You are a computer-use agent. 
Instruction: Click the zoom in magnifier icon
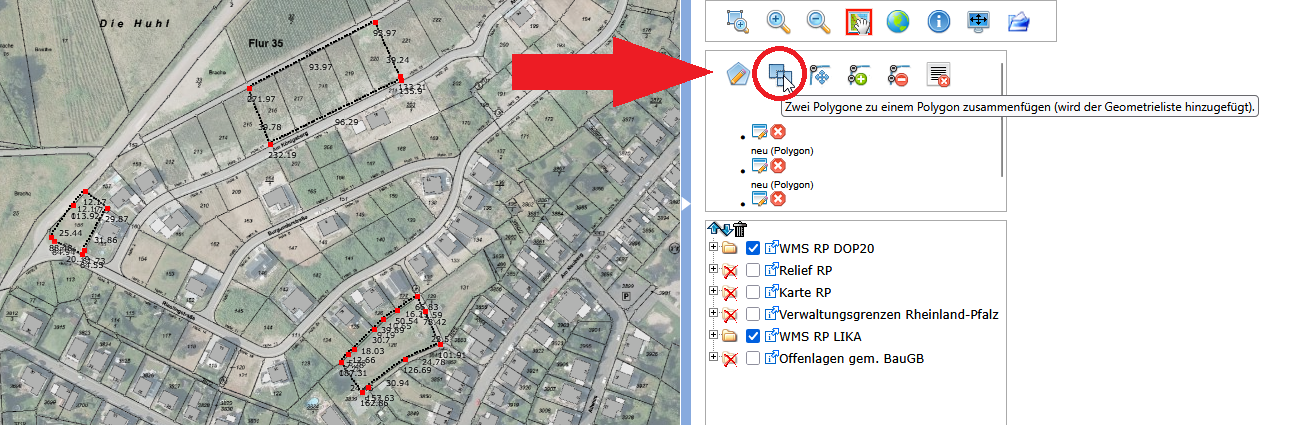click(x=779, y=21)
